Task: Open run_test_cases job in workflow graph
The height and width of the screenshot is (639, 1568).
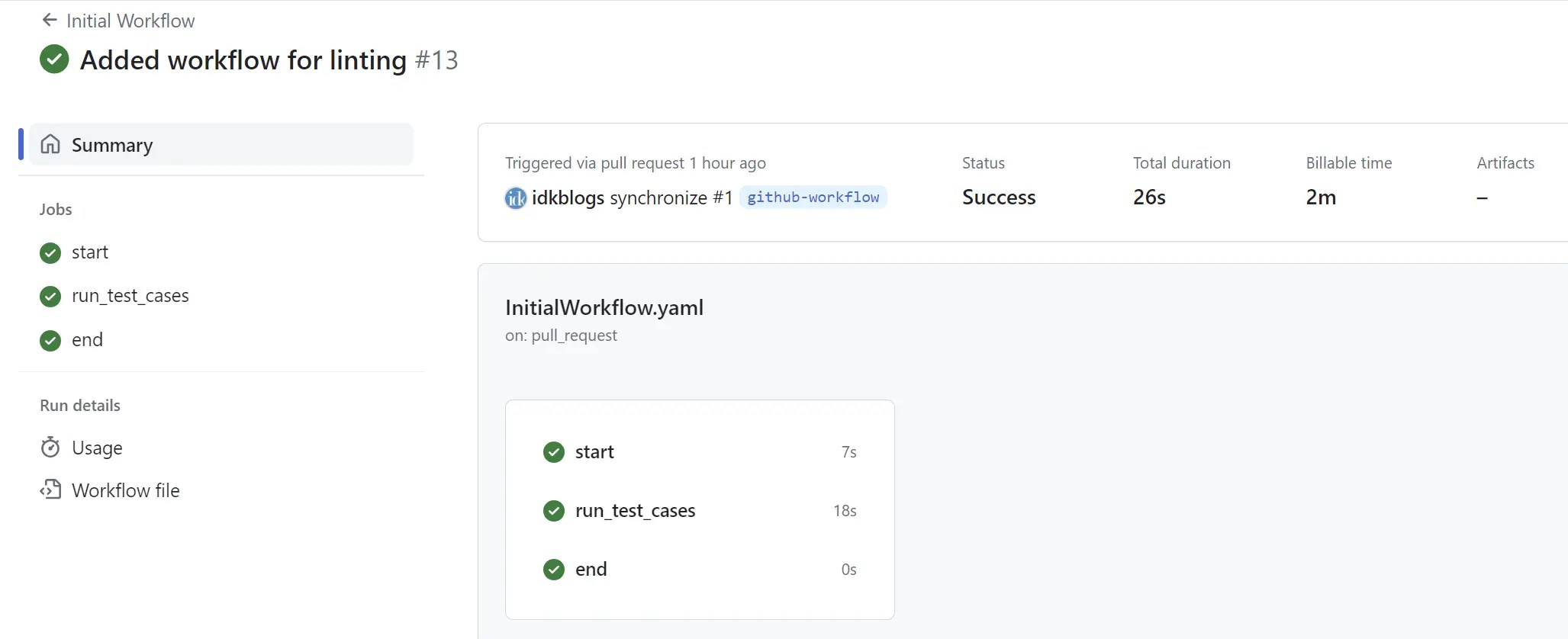Action: tap(700, 511)
